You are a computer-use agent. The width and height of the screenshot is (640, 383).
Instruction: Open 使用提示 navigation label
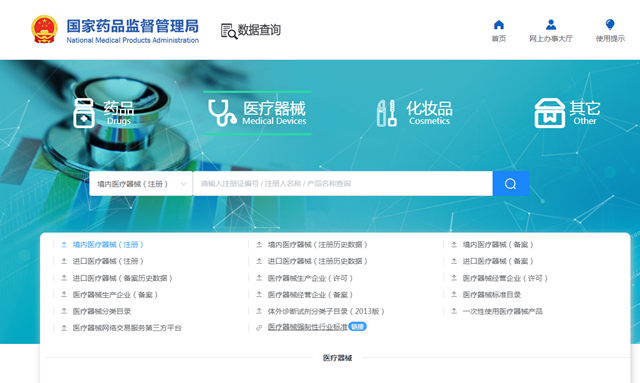click(x=610, y=39)
